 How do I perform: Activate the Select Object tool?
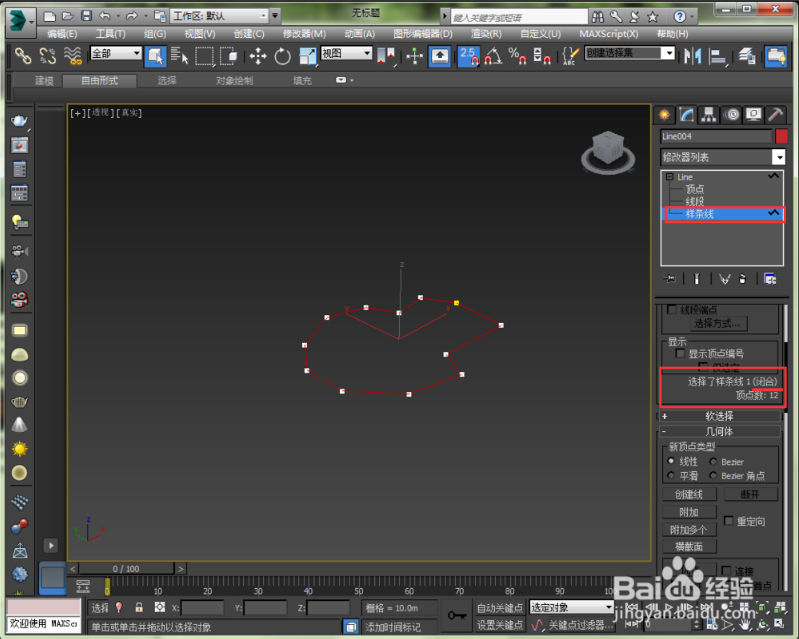point(155,56)
